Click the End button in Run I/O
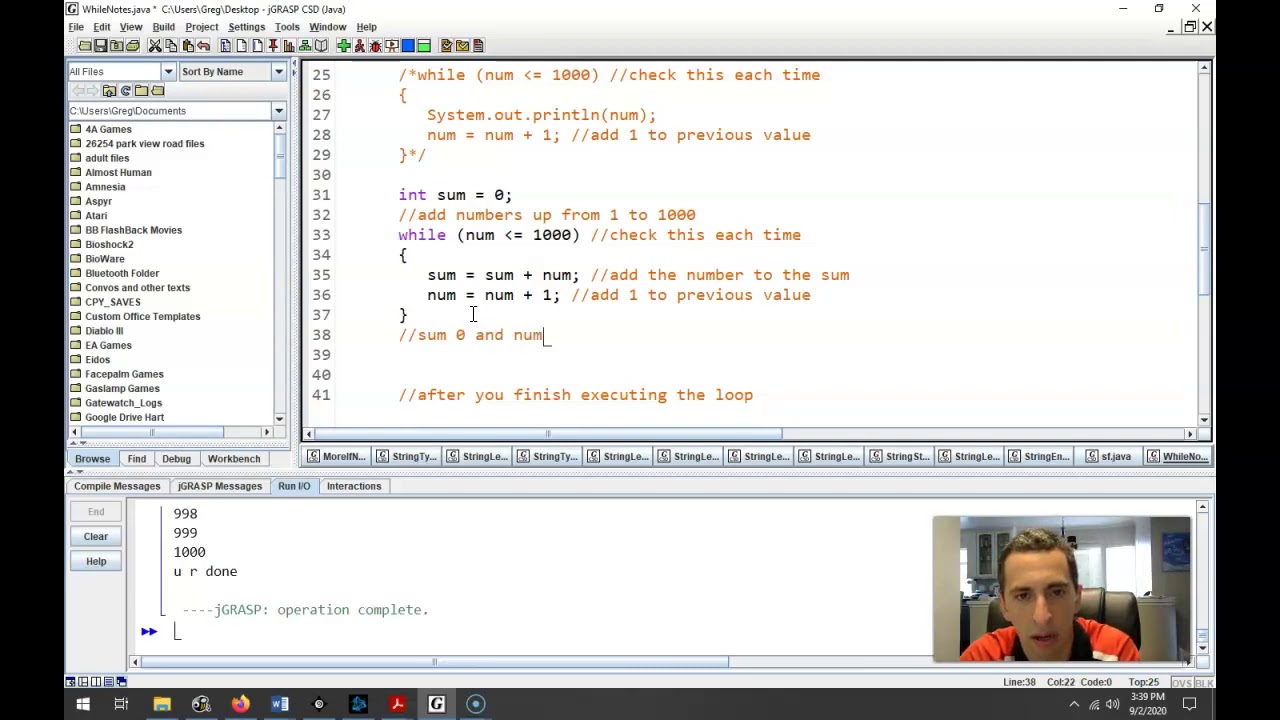The image size is (1280, 720). [x=96, y=512]
